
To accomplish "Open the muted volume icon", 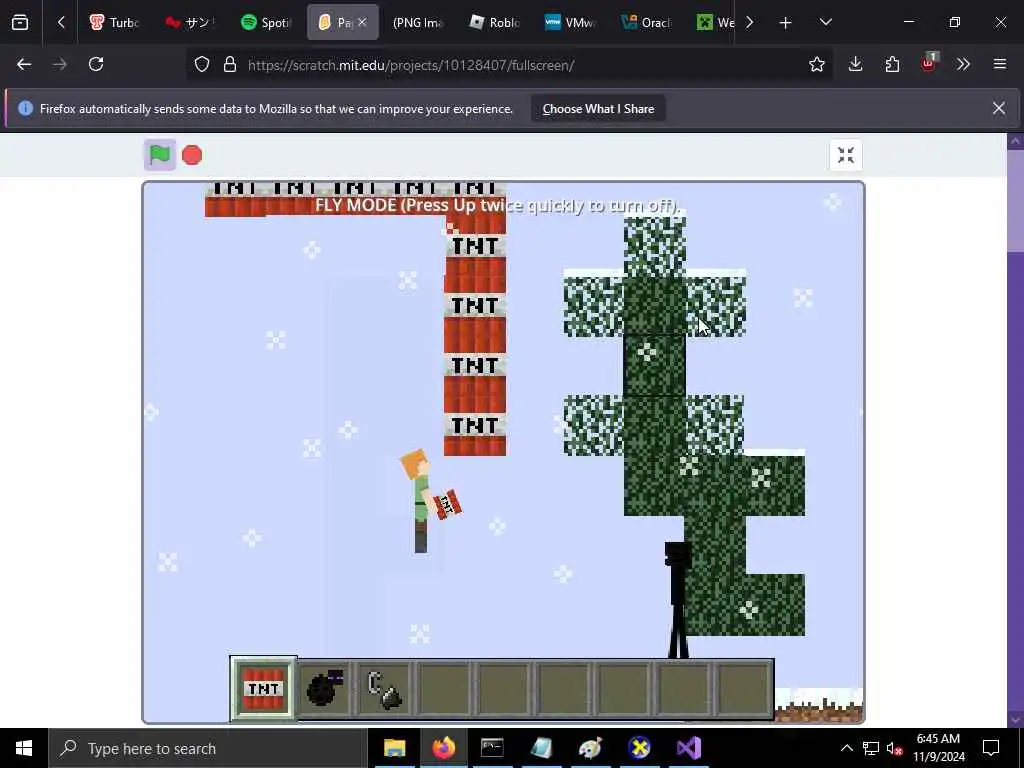I will click(x=895, y=748).
